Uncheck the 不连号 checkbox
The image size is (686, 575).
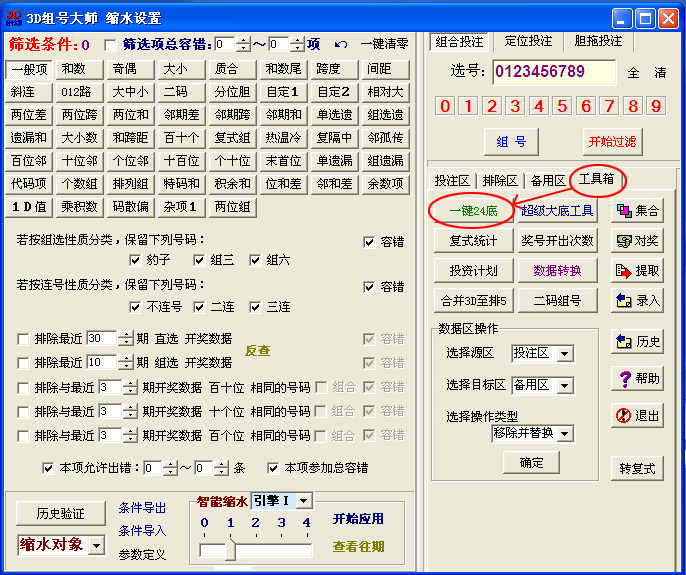point(137,307)
